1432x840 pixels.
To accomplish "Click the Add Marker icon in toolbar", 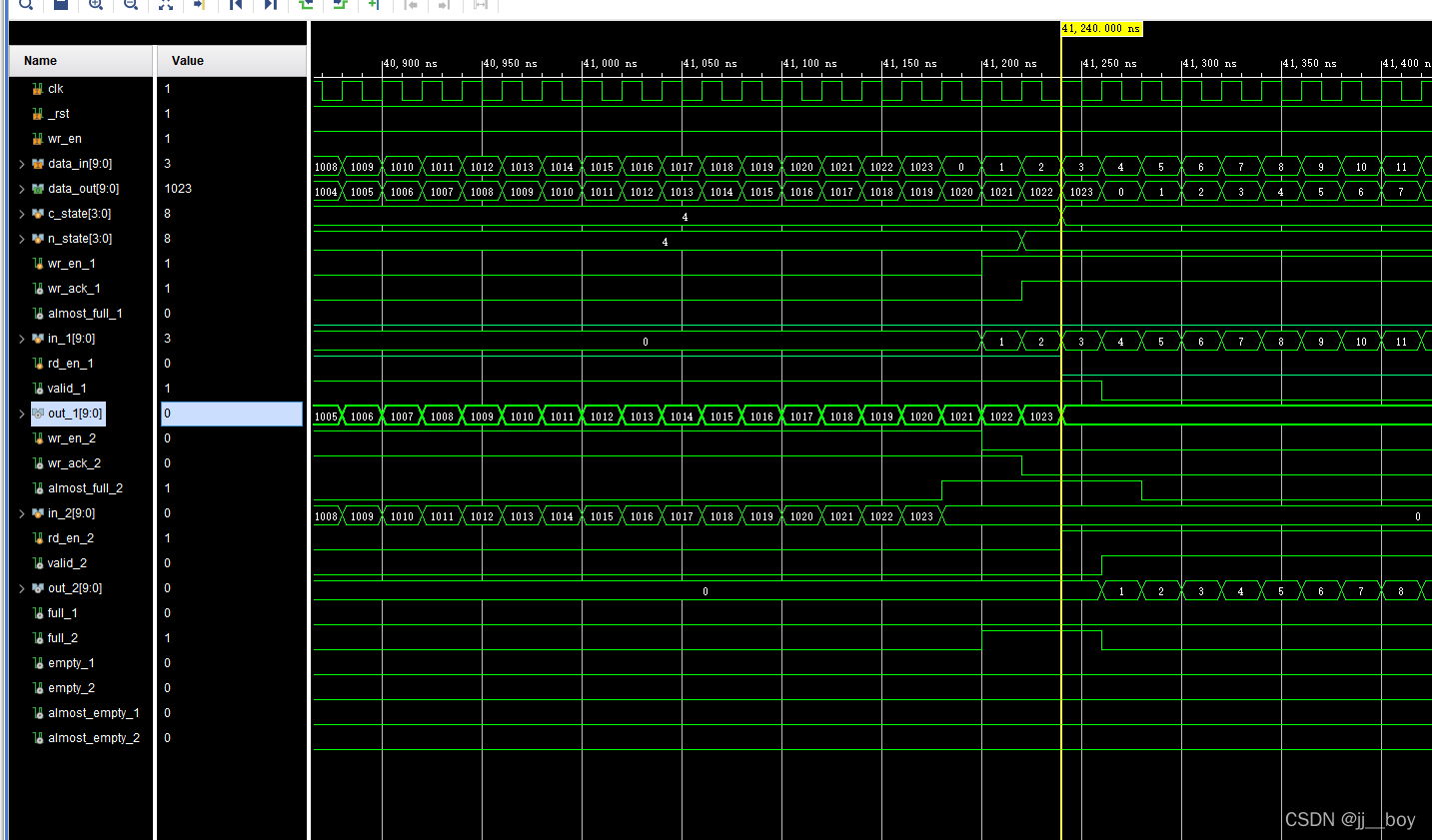I will pyautogui.click(x=375, y=6).
